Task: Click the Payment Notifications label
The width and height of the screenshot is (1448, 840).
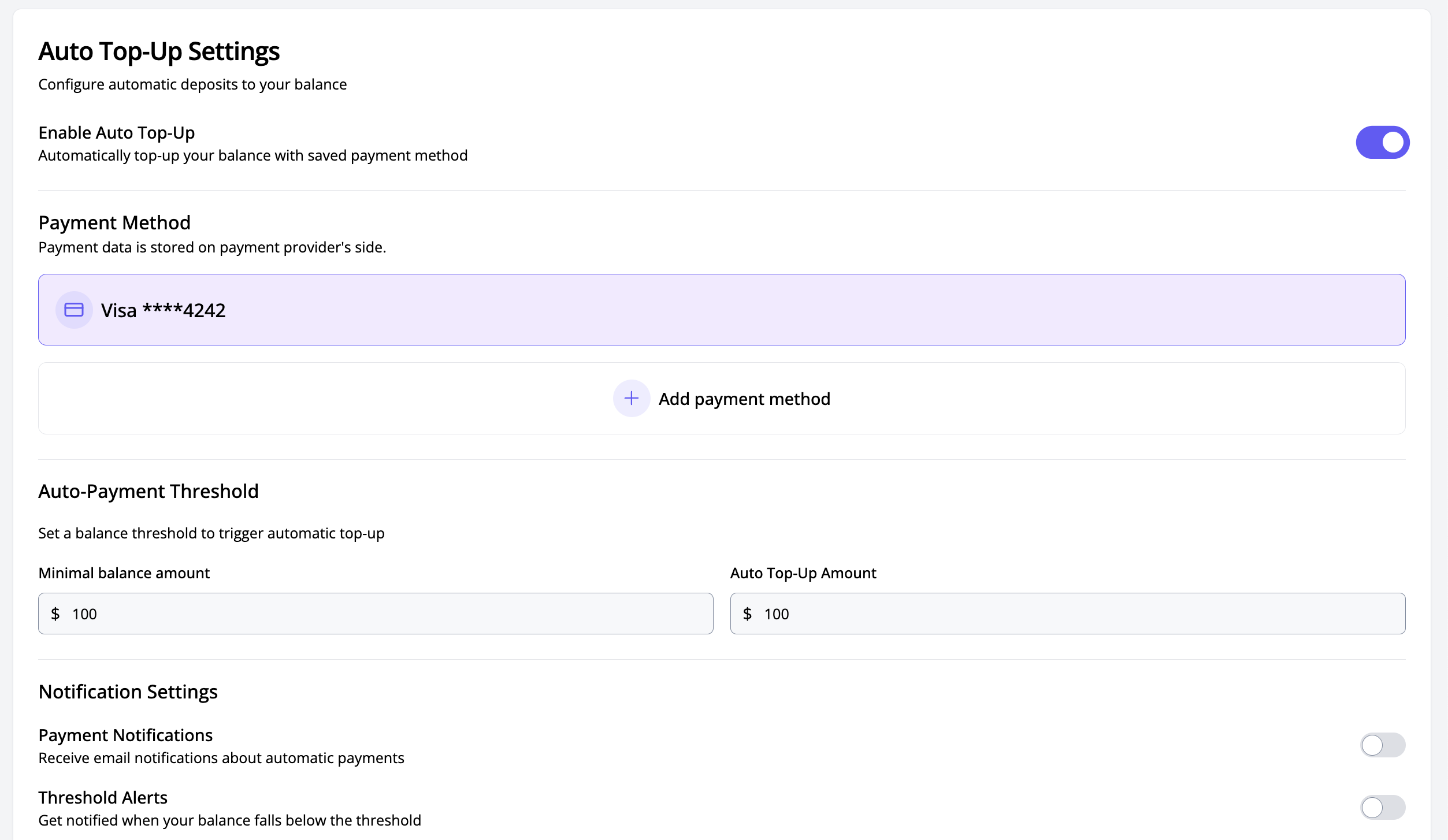Action: [125, 735]
